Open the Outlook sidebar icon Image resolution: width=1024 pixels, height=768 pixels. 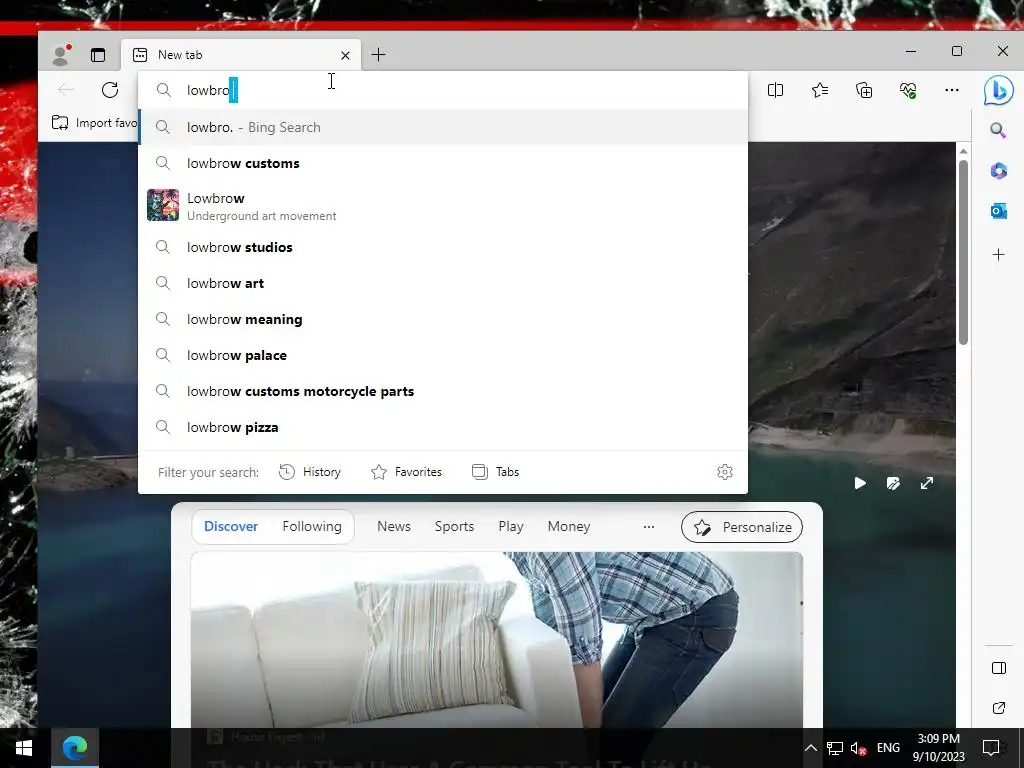tap(999, 212)
